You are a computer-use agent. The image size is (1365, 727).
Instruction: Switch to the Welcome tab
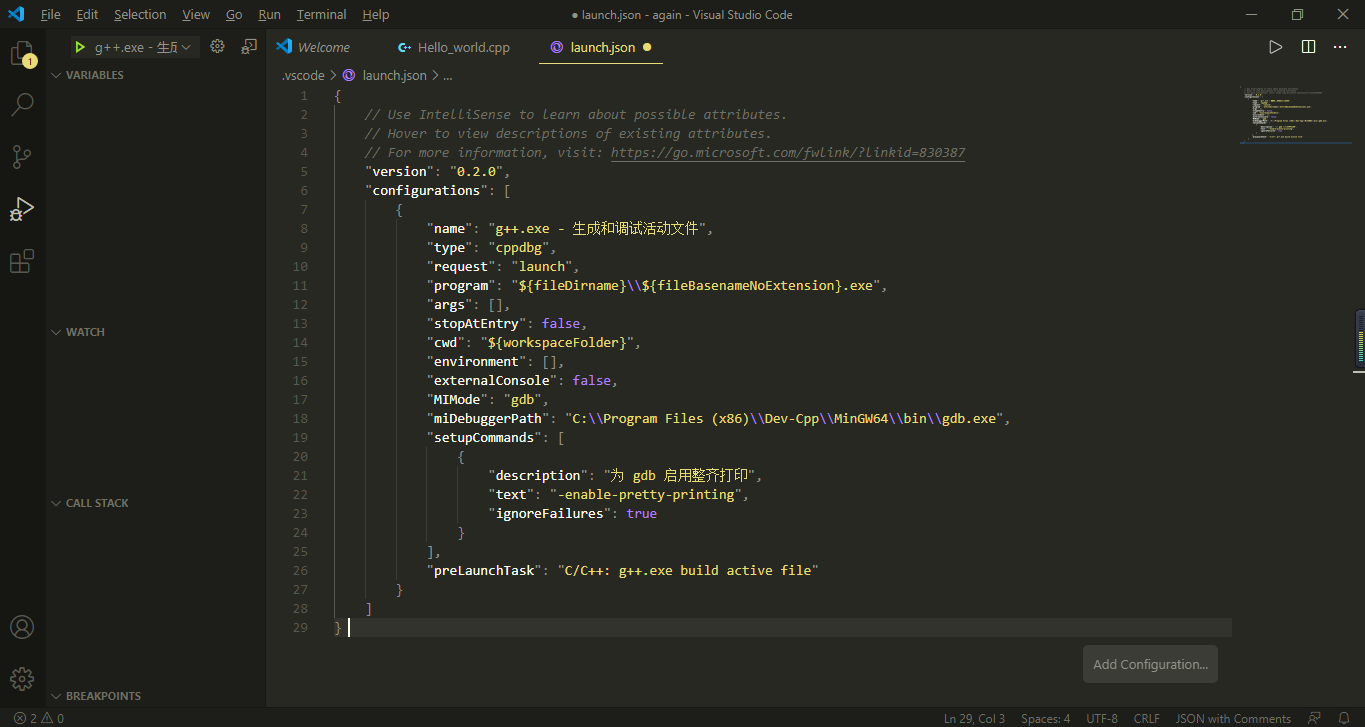click(x=323, y=47)
